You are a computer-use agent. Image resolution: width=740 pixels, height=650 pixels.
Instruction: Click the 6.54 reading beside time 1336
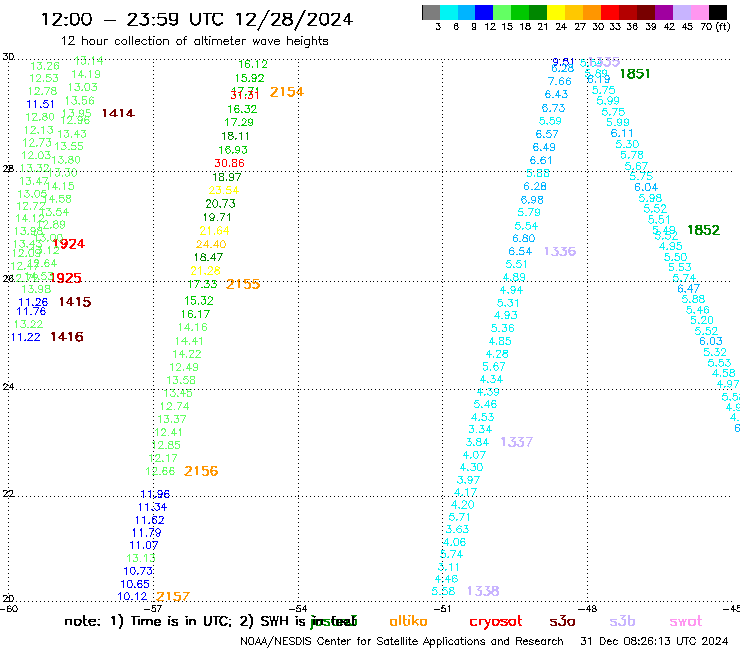click(x=520, y=252)
